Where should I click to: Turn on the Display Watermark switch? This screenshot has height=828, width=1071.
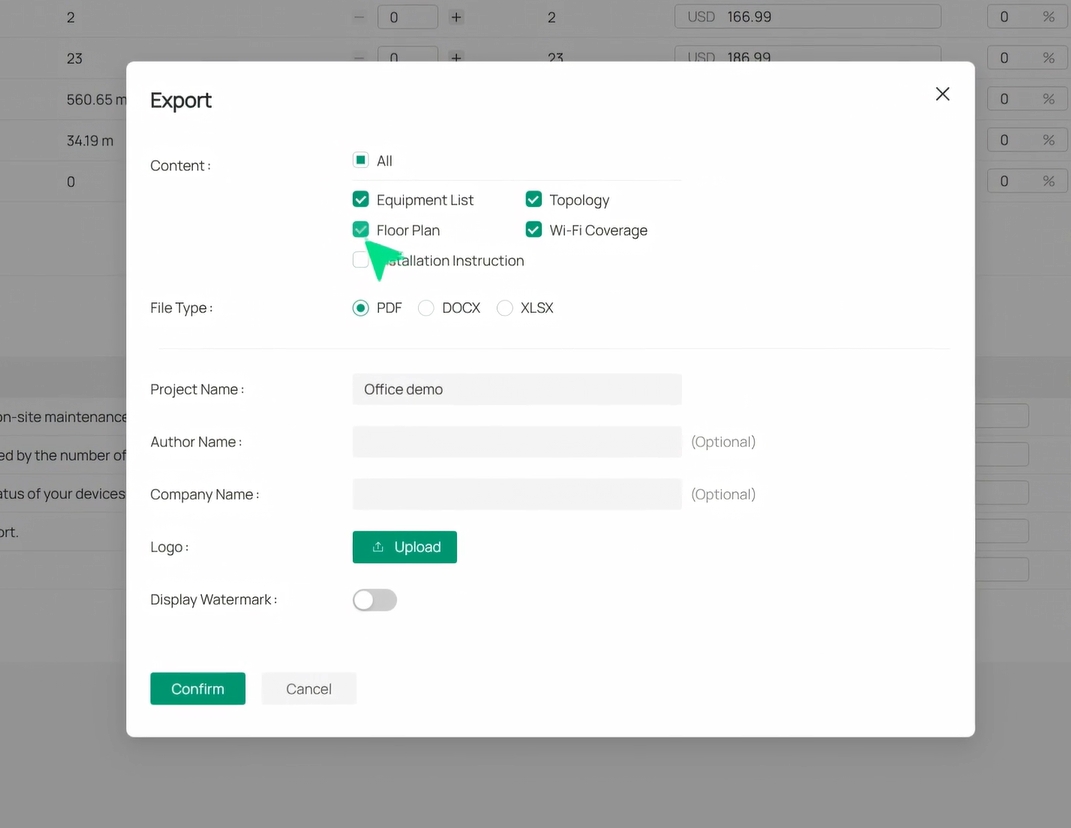pos(375,600)
